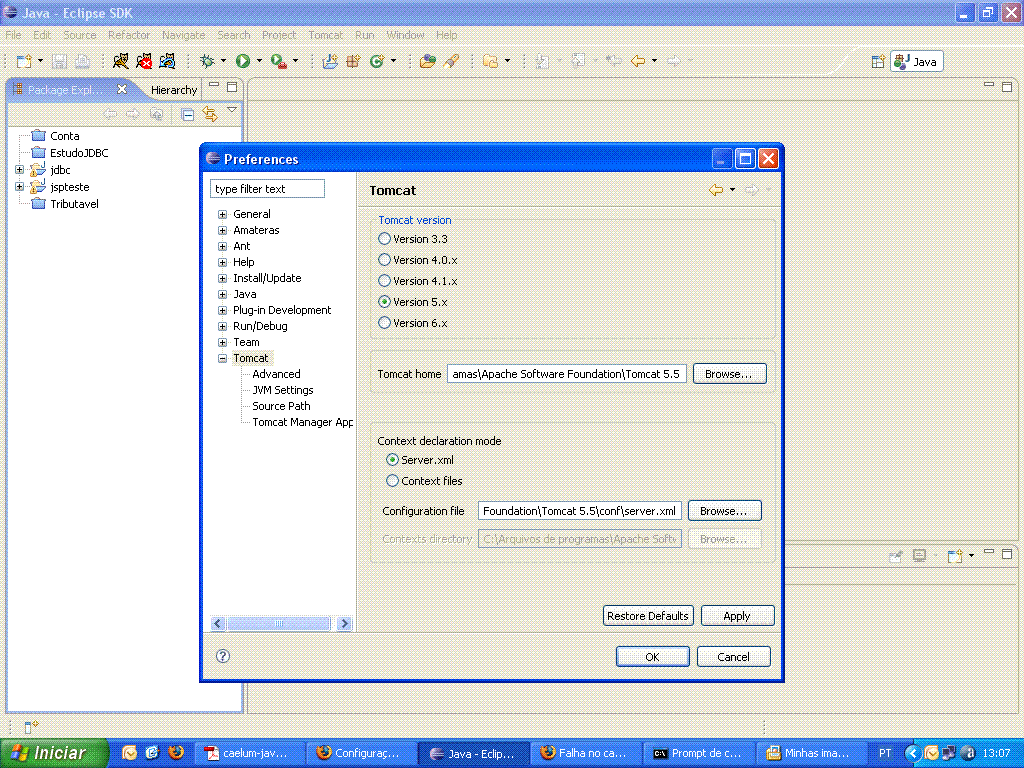Expand the Run/Debug preferences node
Image resolution: width=1024 pixels, height=768 pixels.
[x=223, y=327]
